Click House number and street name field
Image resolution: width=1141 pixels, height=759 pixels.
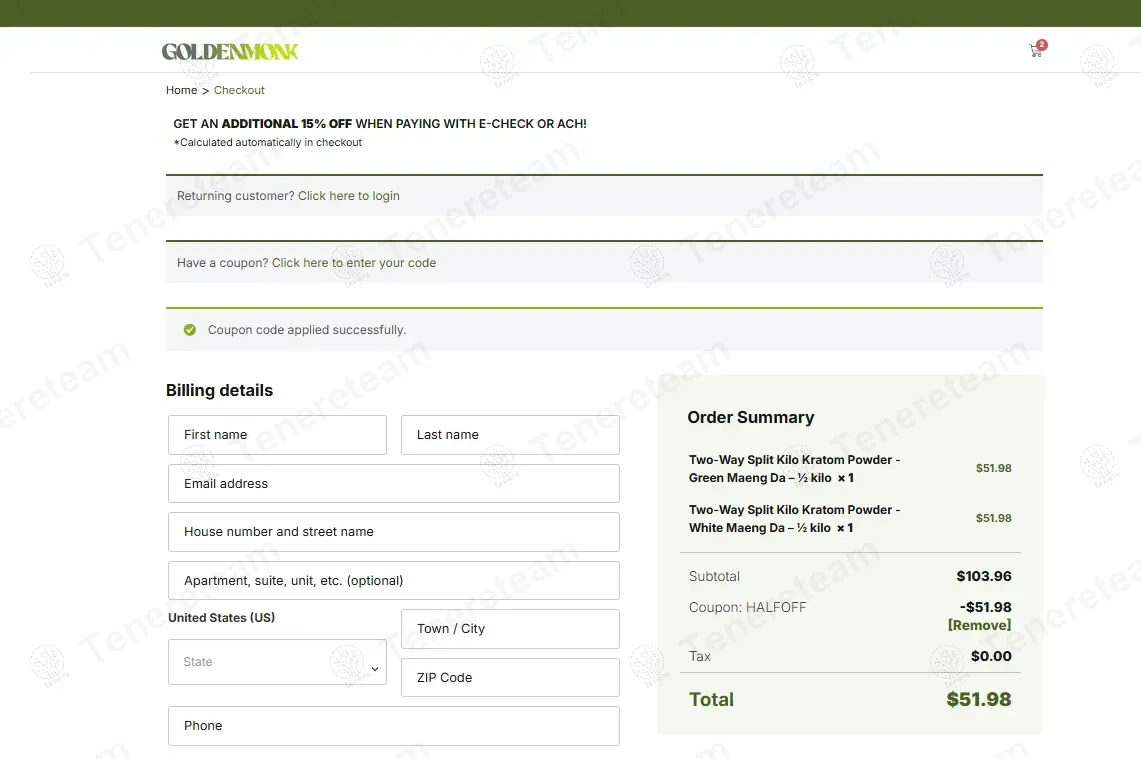(x=393, y=532)
